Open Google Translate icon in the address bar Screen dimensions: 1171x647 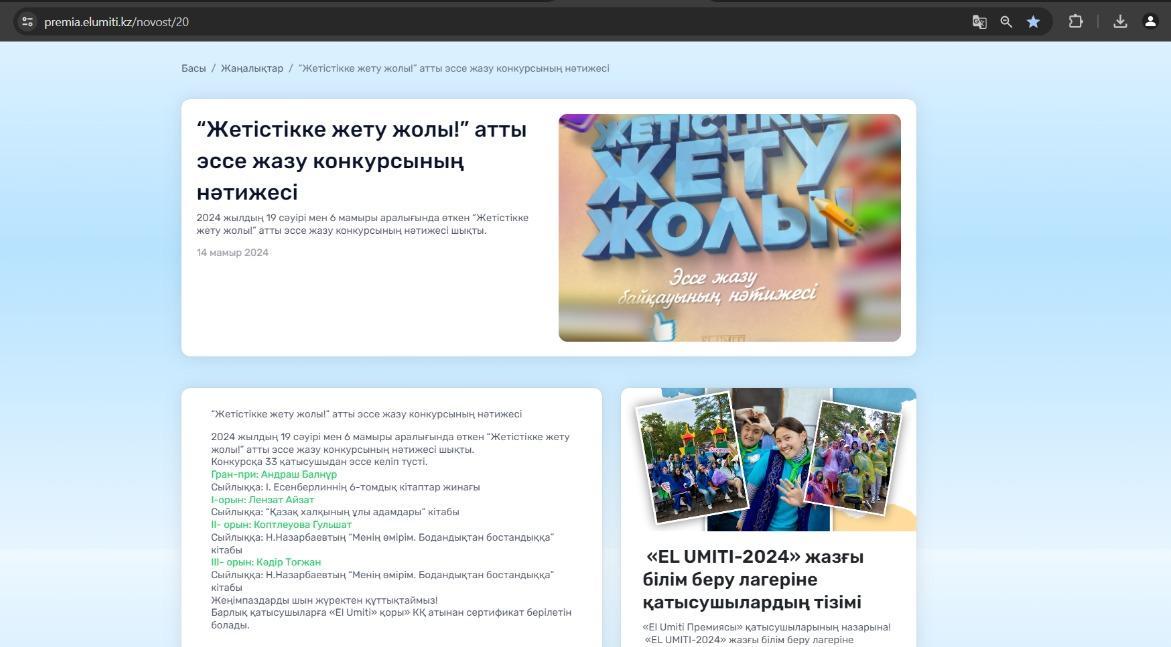(979, 20)
